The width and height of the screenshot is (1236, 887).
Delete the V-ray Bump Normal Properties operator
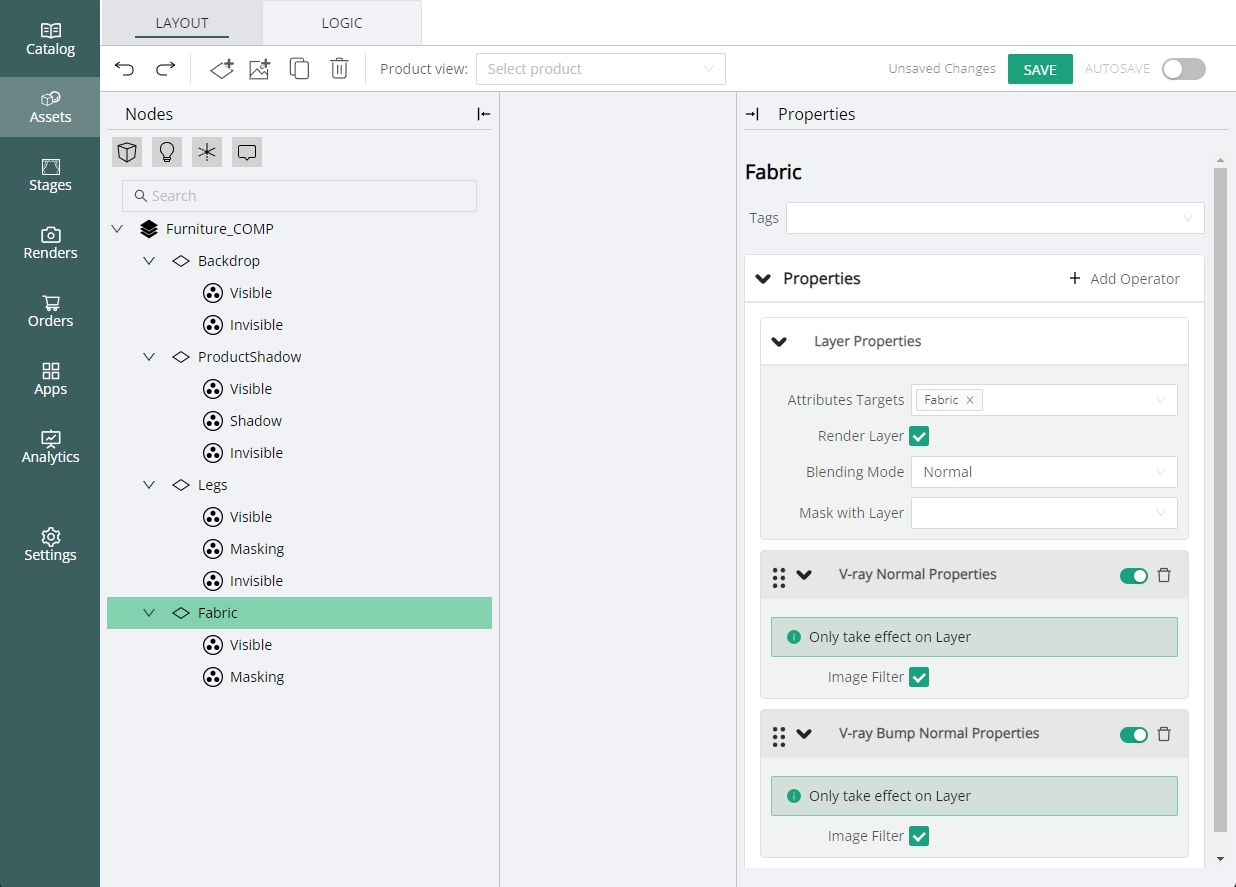tap(1164, 734)
